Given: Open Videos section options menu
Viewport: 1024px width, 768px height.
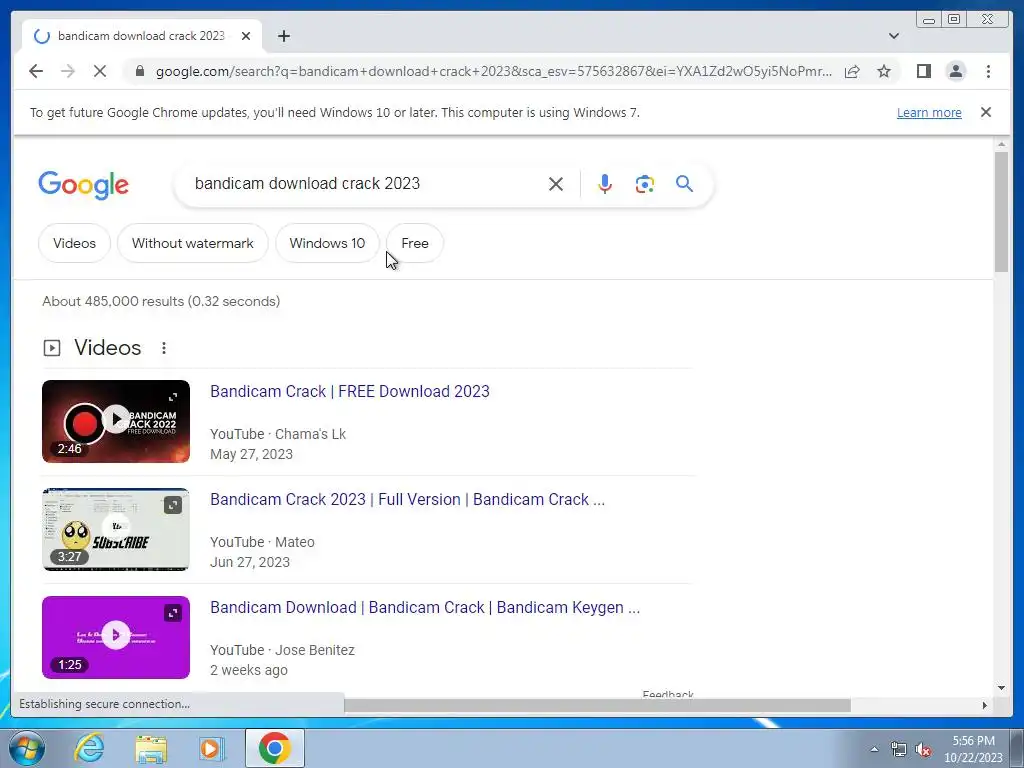Looking at the screenshot, I should coord(164,348).
